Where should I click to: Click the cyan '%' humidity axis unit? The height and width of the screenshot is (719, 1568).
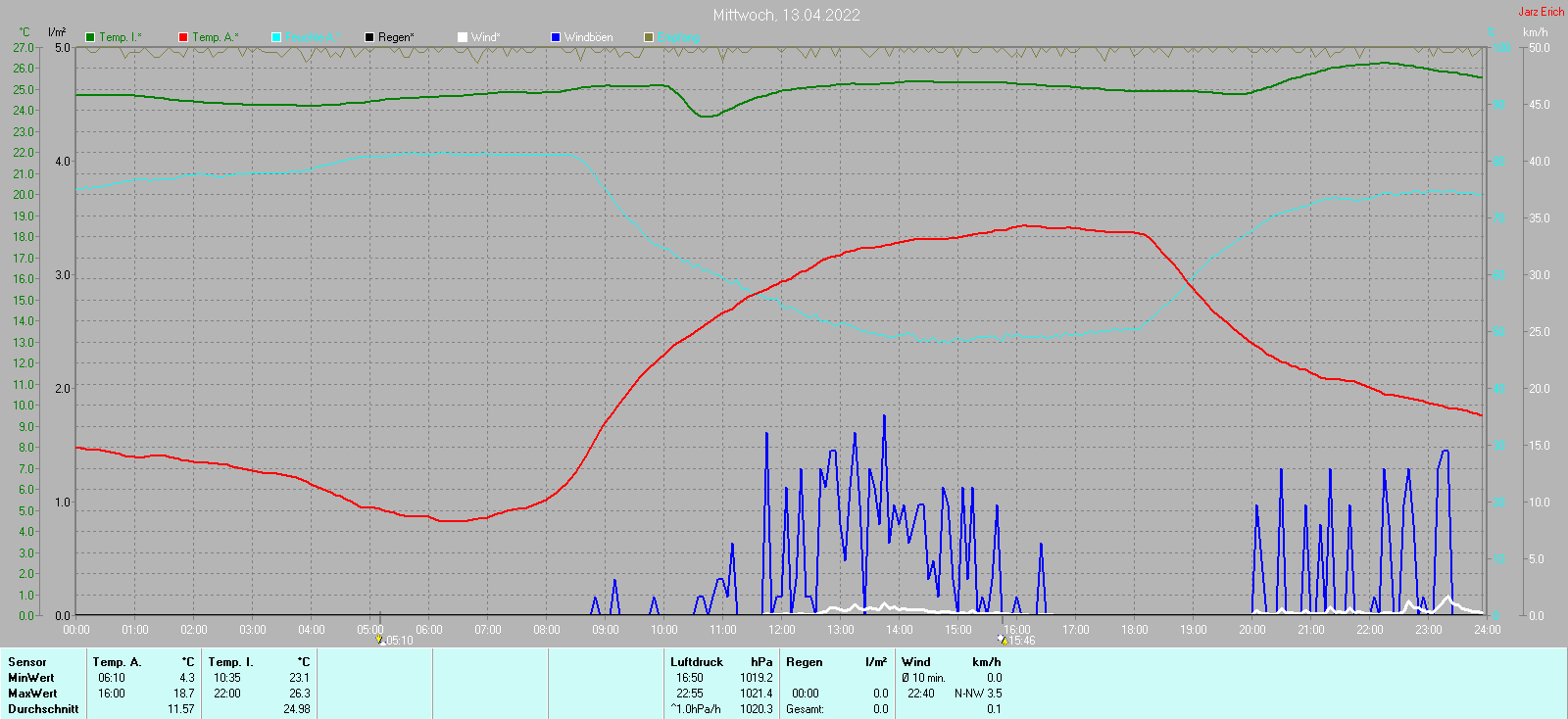[x=1492, y=32]
